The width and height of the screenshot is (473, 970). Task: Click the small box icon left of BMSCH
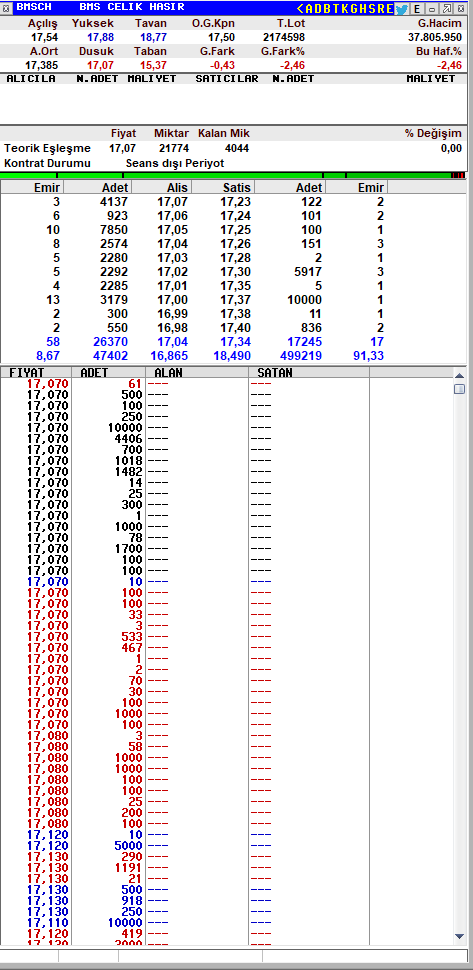tap(6, 8)
